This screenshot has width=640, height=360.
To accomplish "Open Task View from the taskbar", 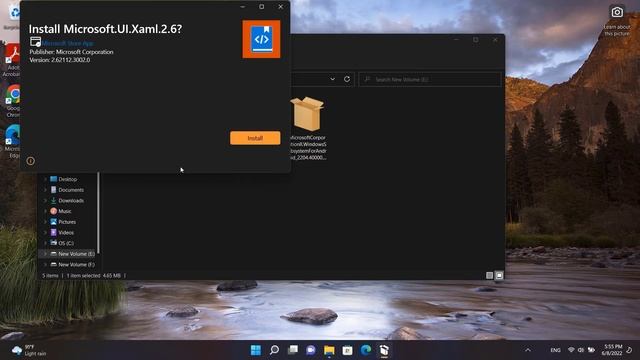I will coord(293,350).
